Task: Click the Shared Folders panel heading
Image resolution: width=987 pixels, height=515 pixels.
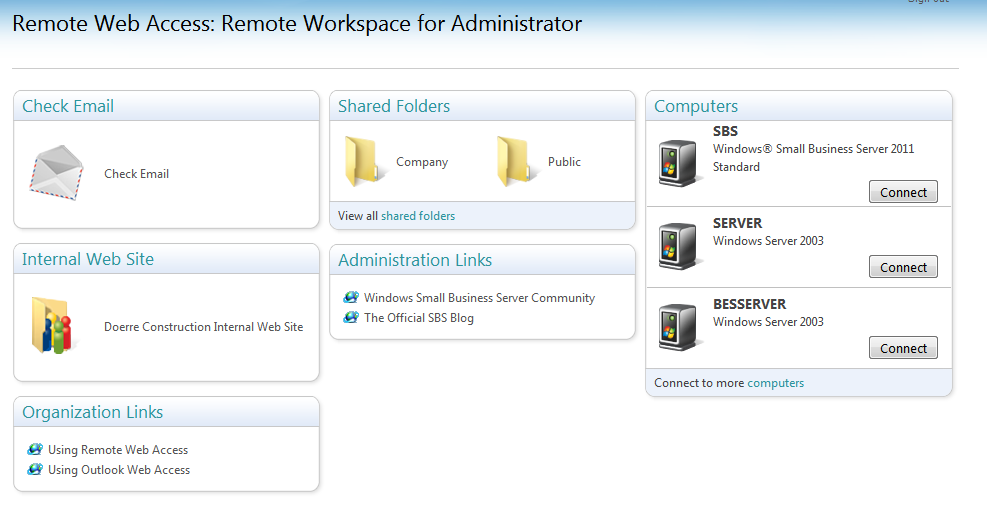Action: click(x=394, y=106)
